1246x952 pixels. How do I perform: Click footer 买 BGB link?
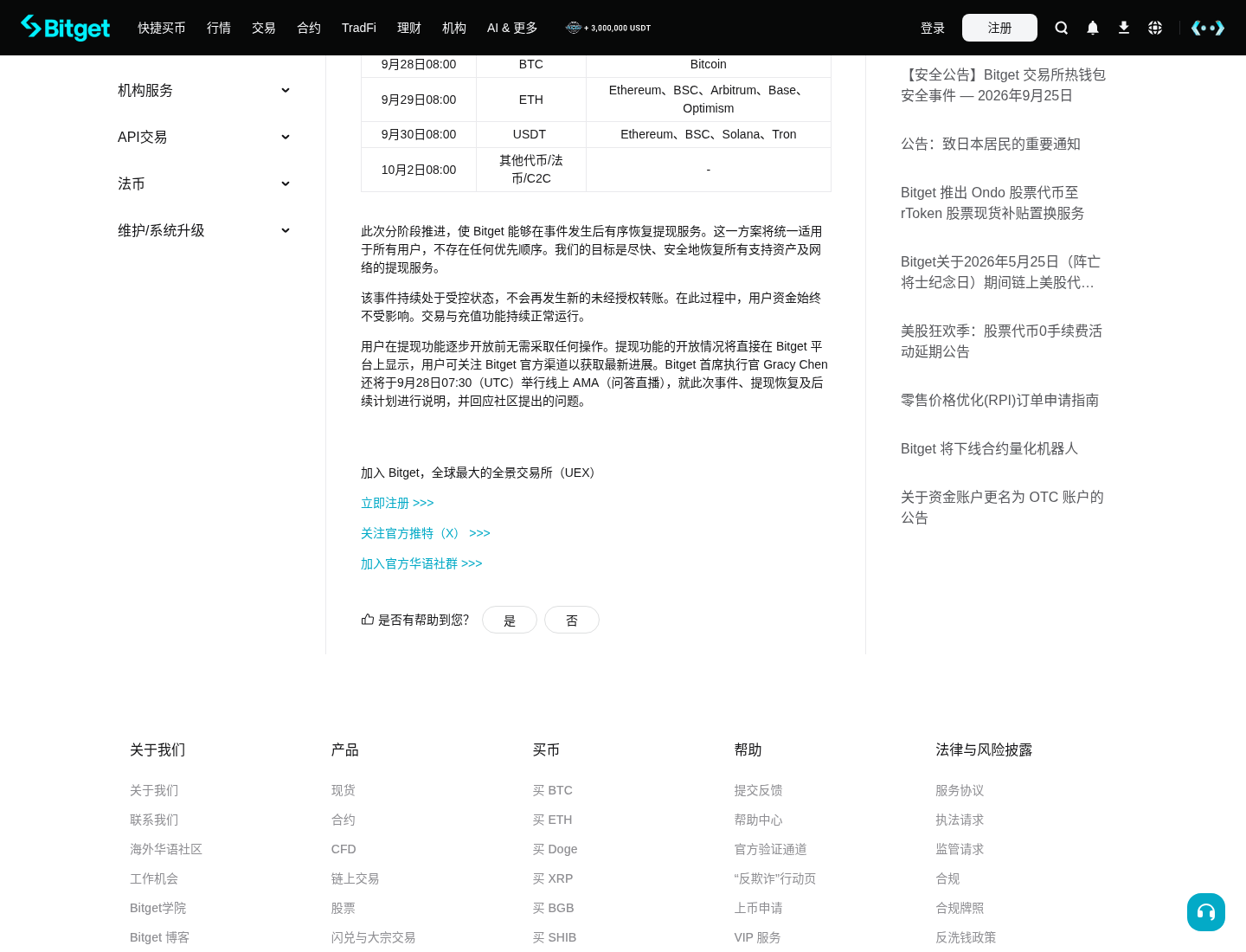pos(554,908)
